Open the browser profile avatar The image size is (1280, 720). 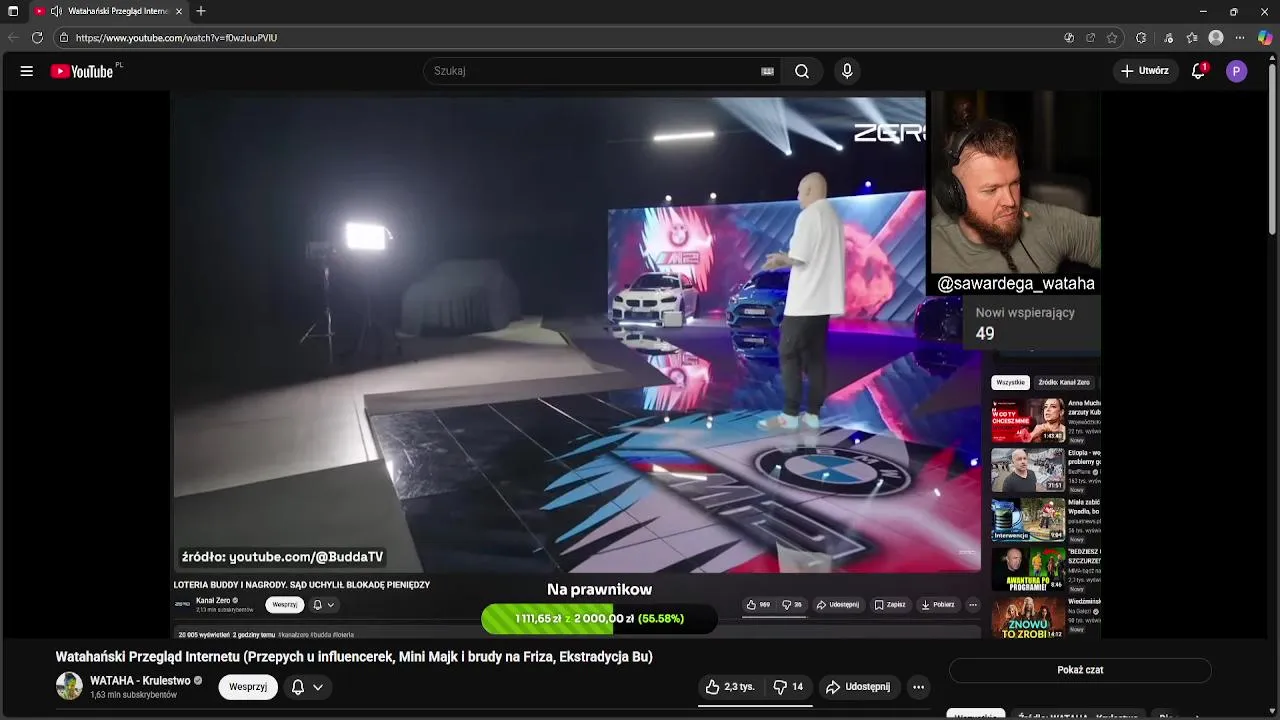(1216, 37)
